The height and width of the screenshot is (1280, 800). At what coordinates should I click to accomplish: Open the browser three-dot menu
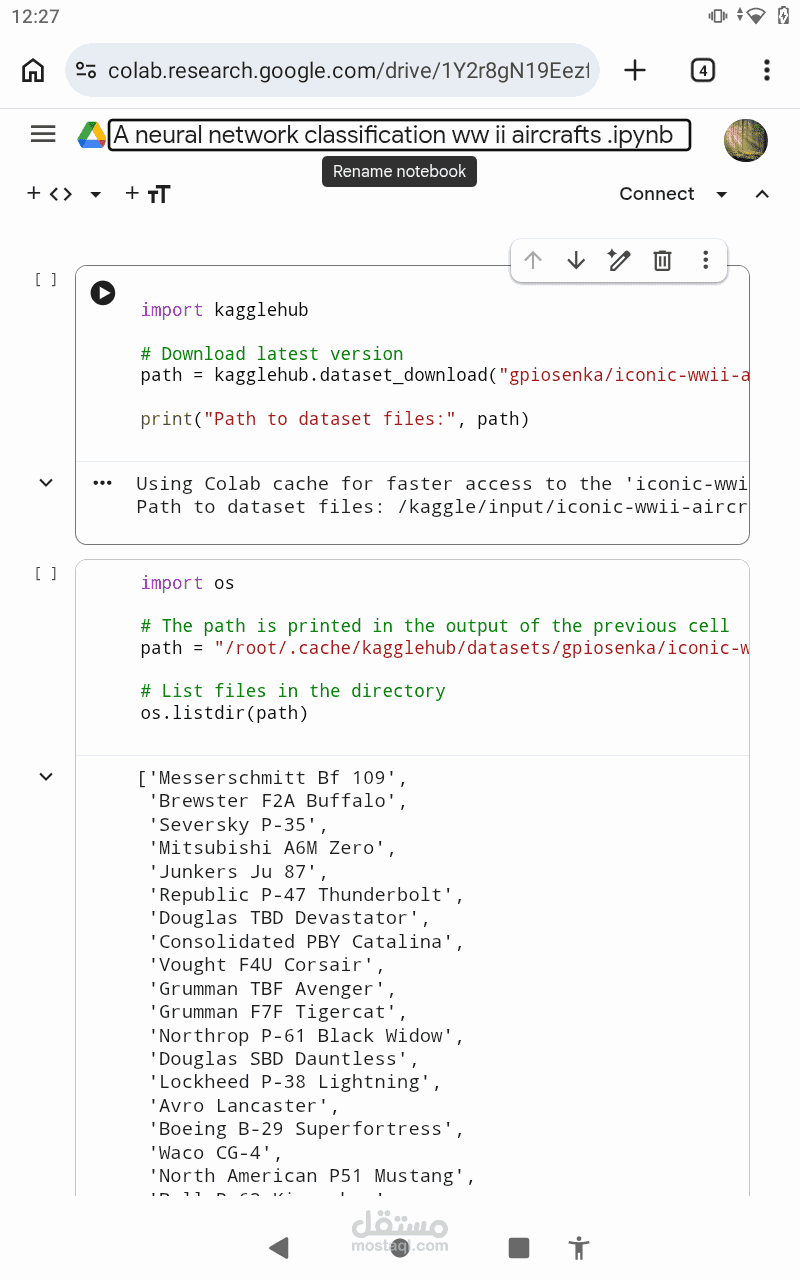[x=766, y=70]
